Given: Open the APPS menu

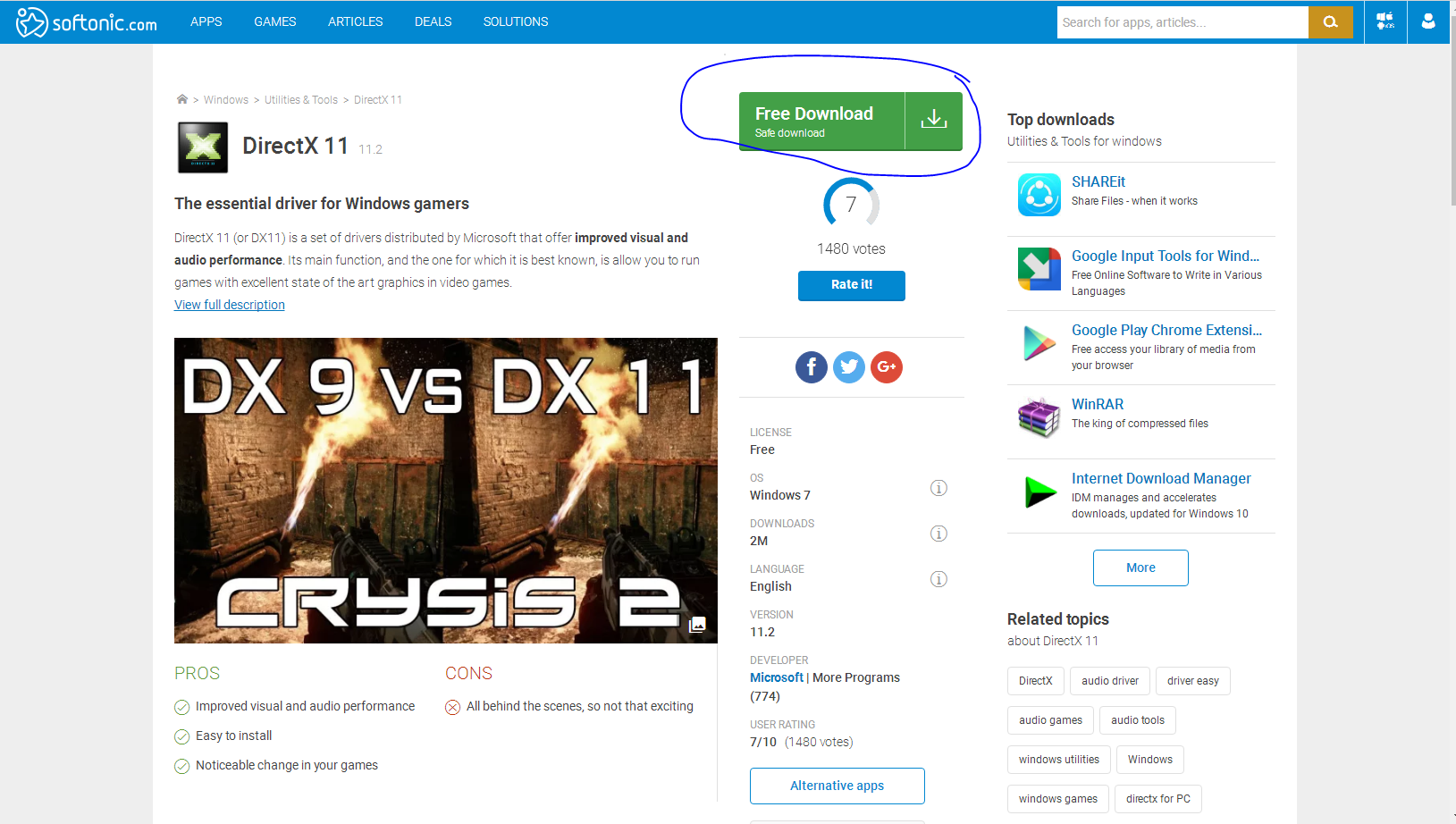Looking at the screenshot, I should (206, 21).
